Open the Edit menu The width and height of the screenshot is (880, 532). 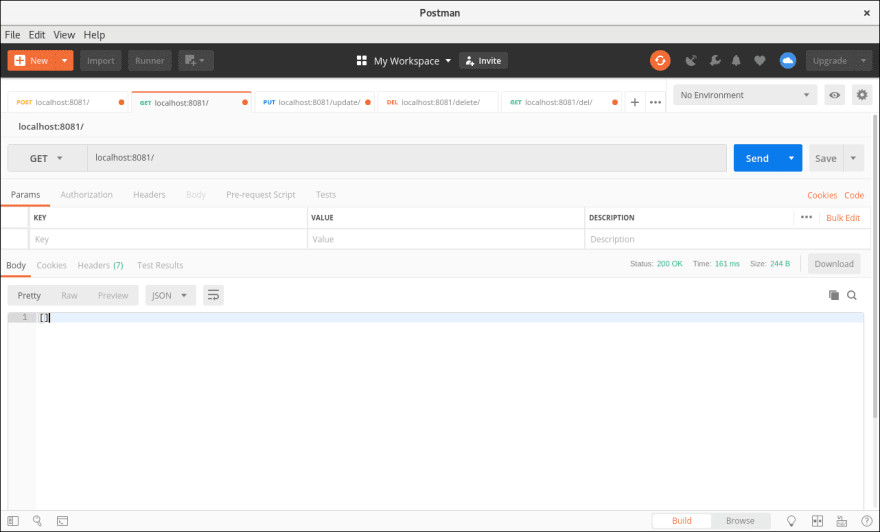coord(36,35)
